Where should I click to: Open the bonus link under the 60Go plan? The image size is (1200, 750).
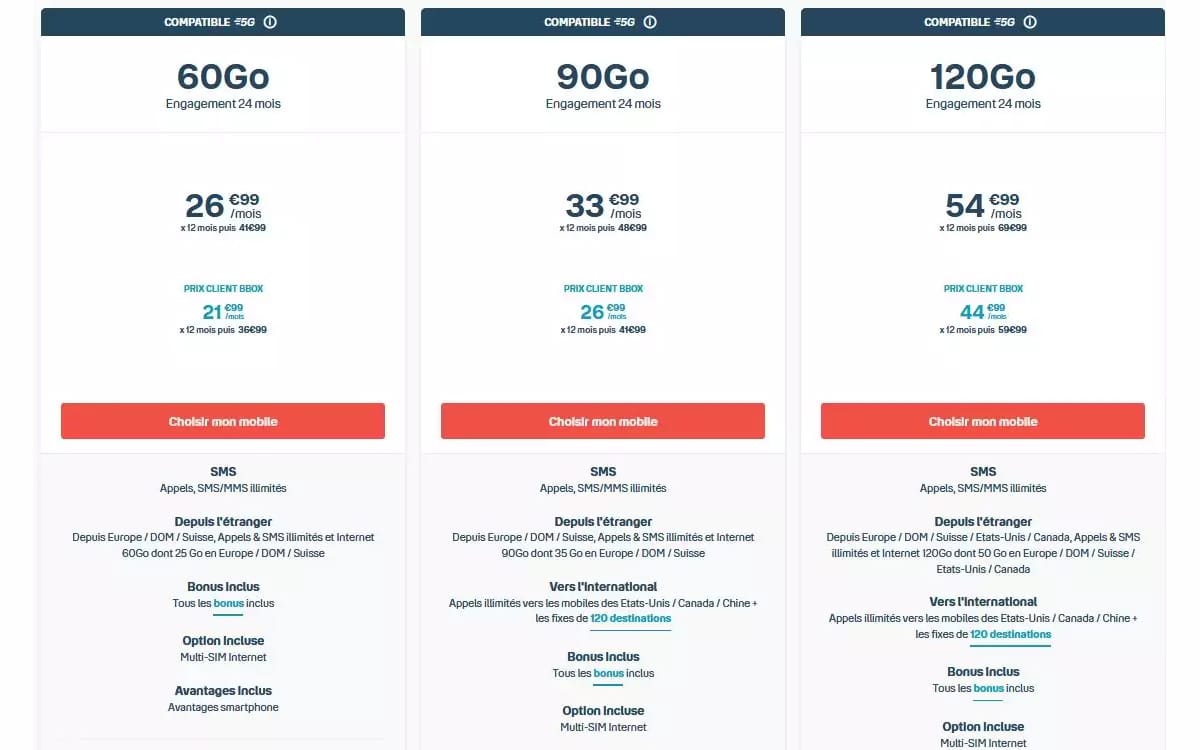pos(228,603)
